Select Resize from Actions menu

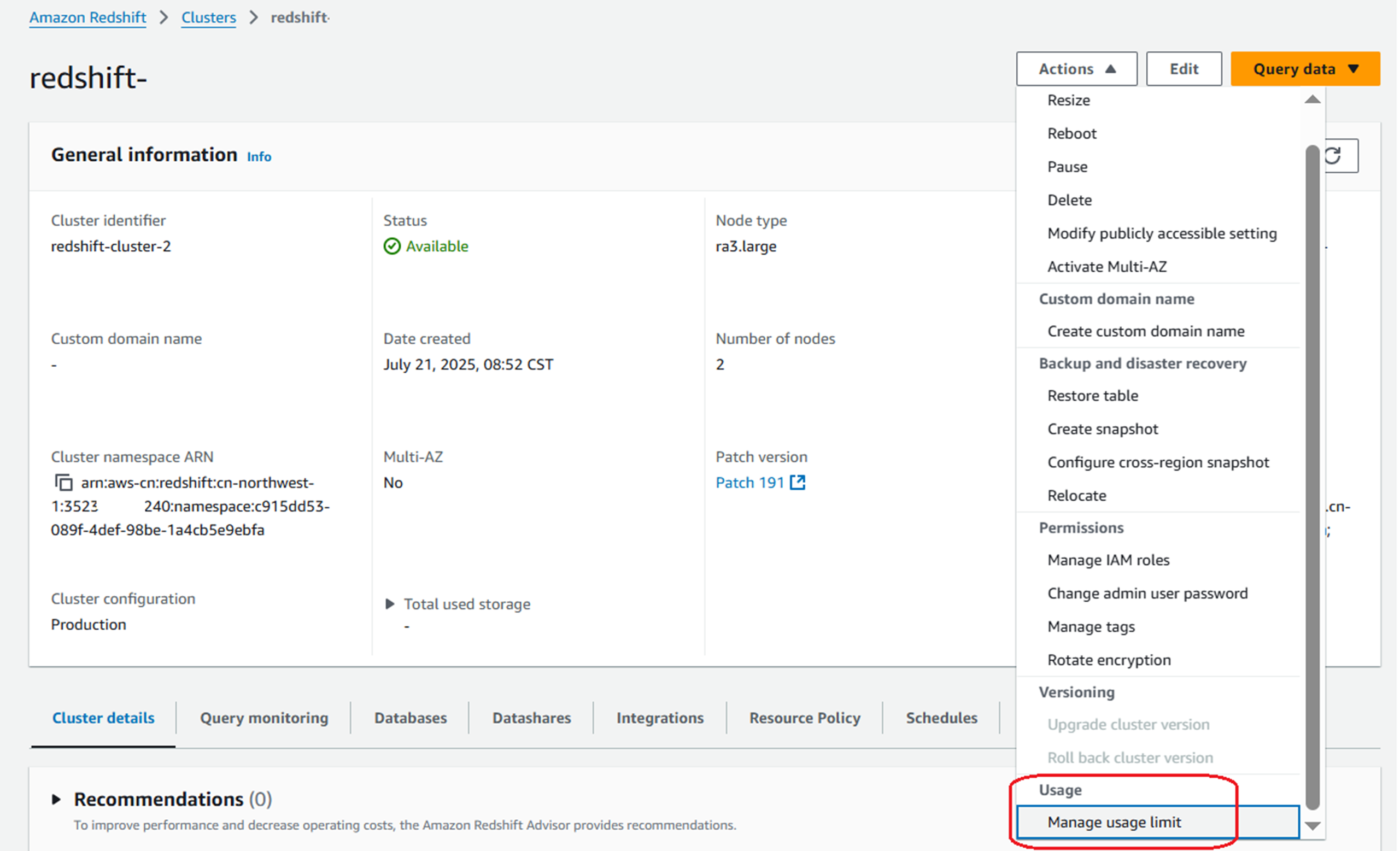(1068, 101)
